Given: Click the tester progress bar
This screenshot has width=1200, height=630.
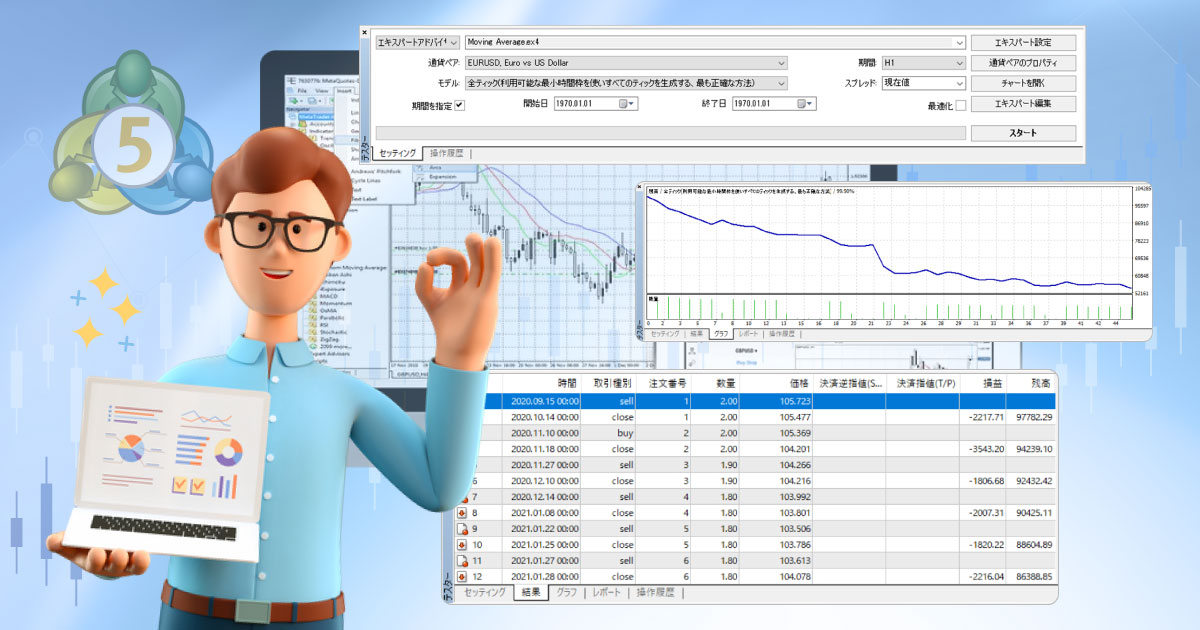Looking at the screenshot, I should pyautogui.click(x=670, y=133).
